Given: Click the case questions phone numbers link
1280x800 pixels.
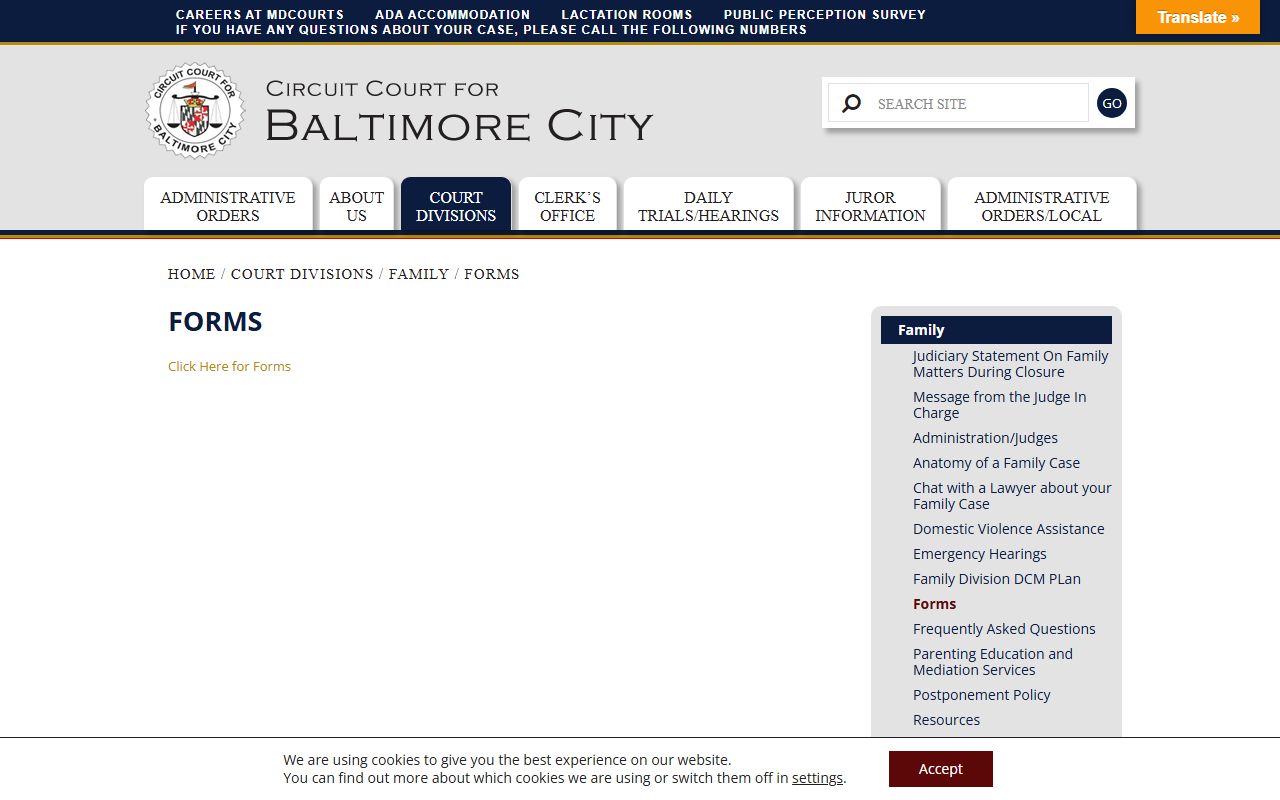Looking at the screenshot, I should pyautogui.click(x=491, y=30).
